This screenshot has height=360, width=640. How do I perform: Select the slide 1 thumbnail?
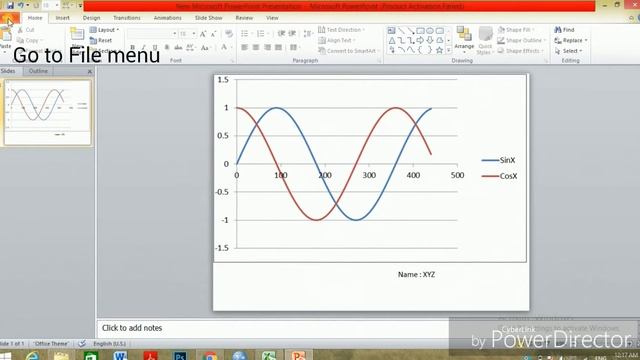tap(47, 113)
